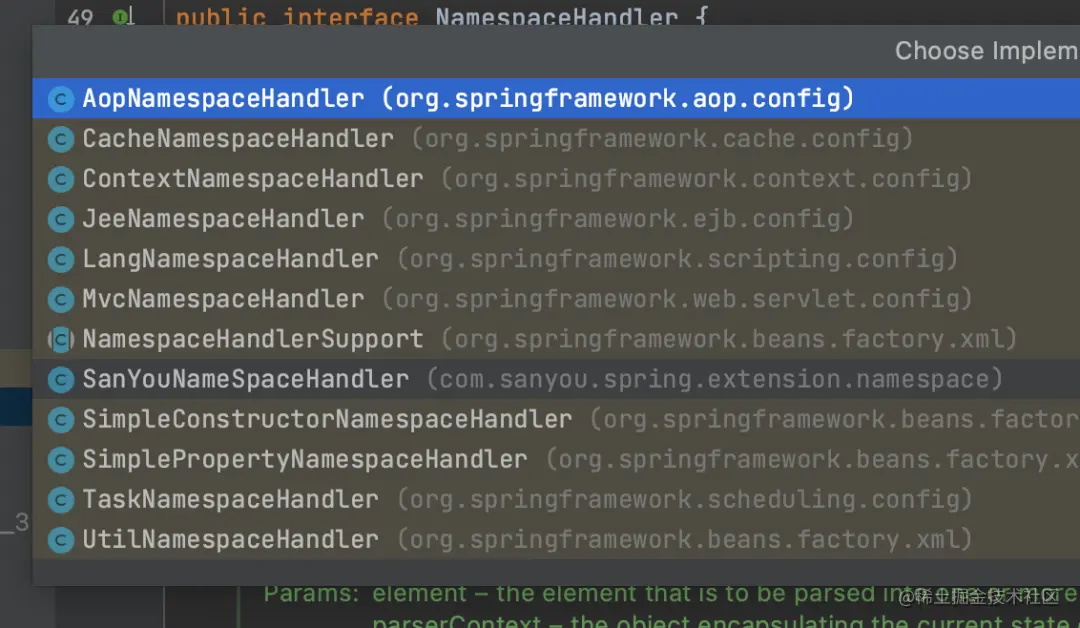Click package text com.sanyou.spring.extension.namespace
The image size is (1080, 628).
pos(714,379)
